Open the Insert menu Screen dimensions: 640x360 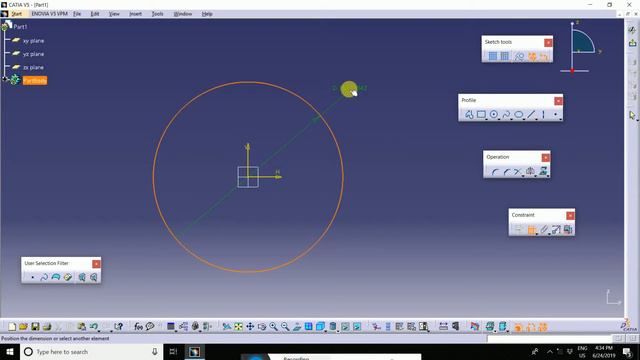[x=135, y=14]
